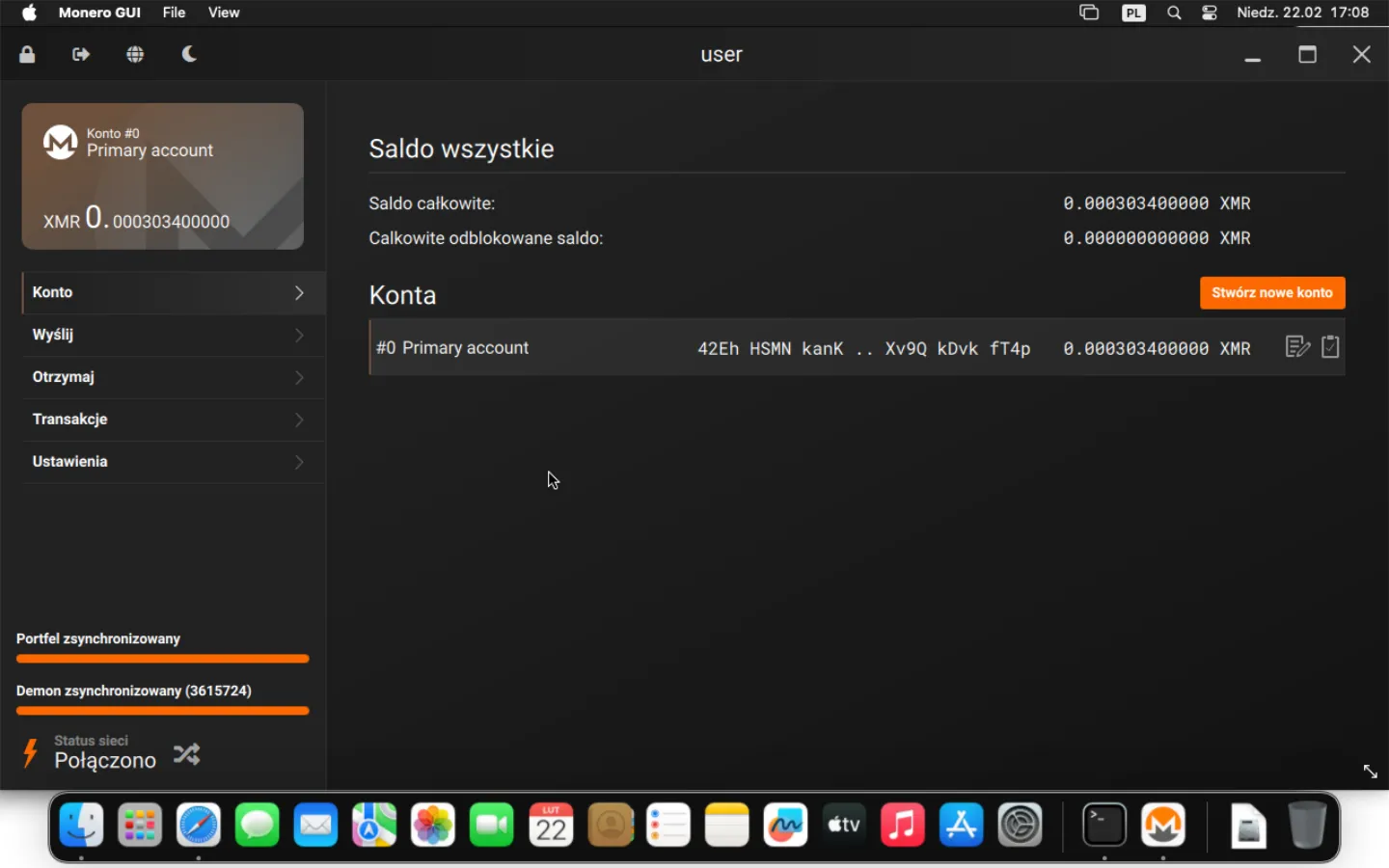Open Messages from the dock
Viewport: 1389px width, 868px height.
click(x=258, y=826)
